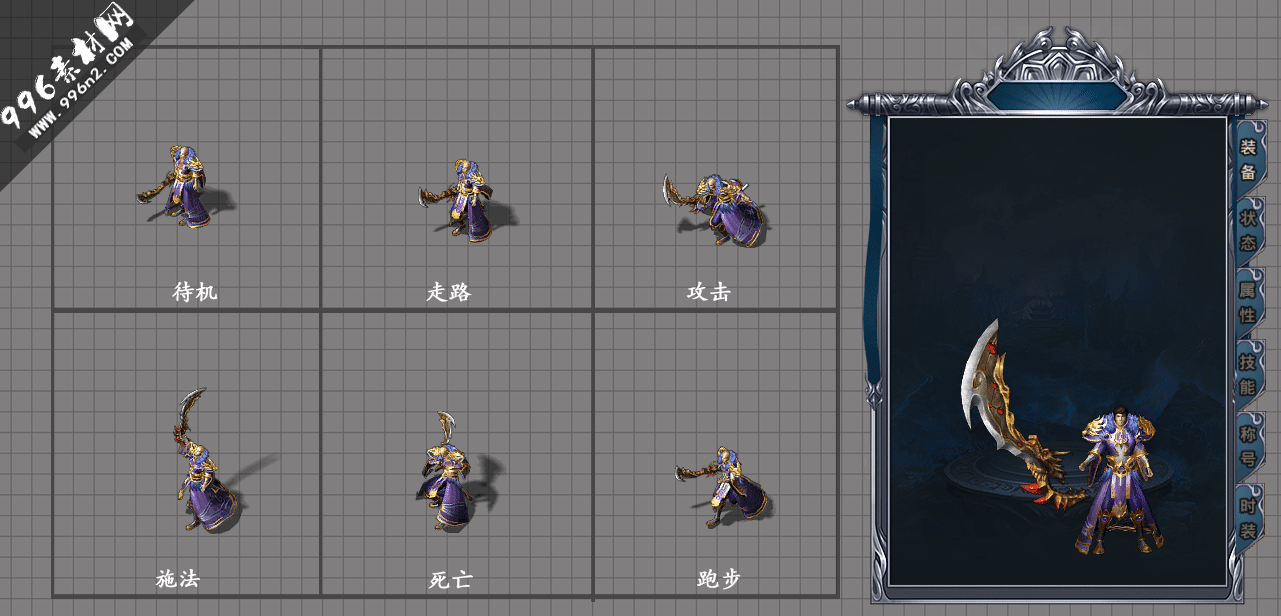Select the 属性 attributes tab
Screen dimensions: 1281x616
(x=1248, y=302)
